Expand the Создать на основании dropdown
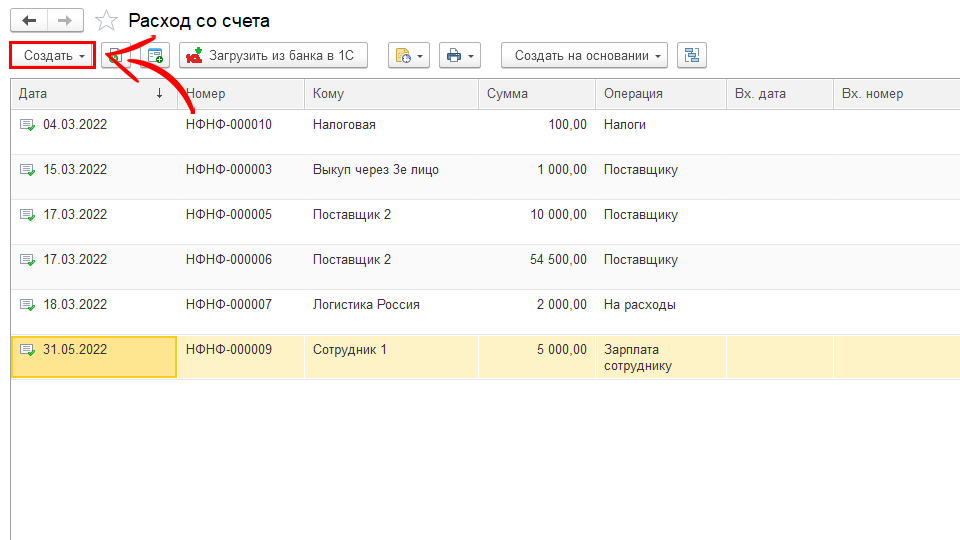This screenshot has width=960, height=540. coord(585,56)
